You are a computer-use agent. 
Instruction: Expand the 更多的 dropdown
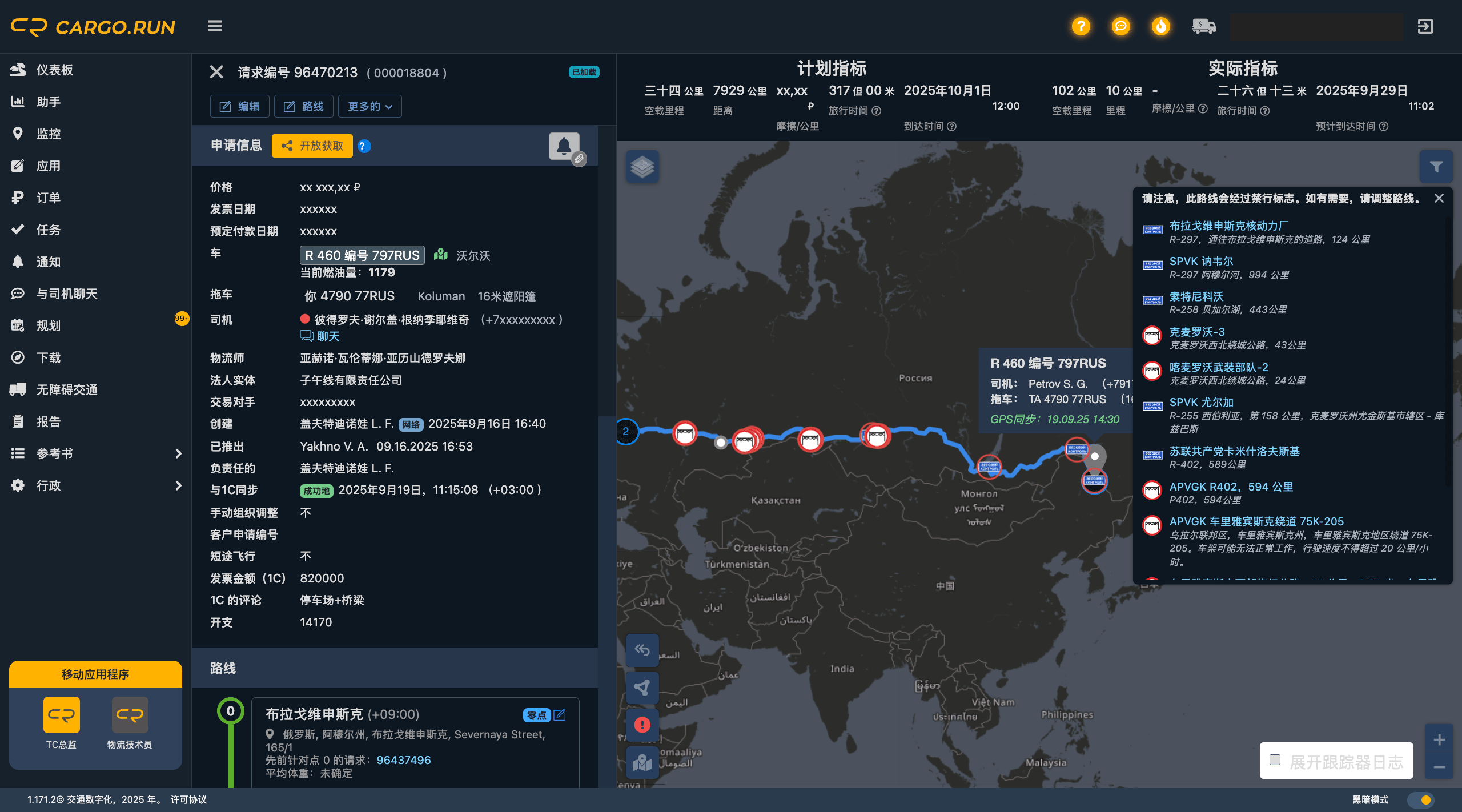(x=369, y=107)
